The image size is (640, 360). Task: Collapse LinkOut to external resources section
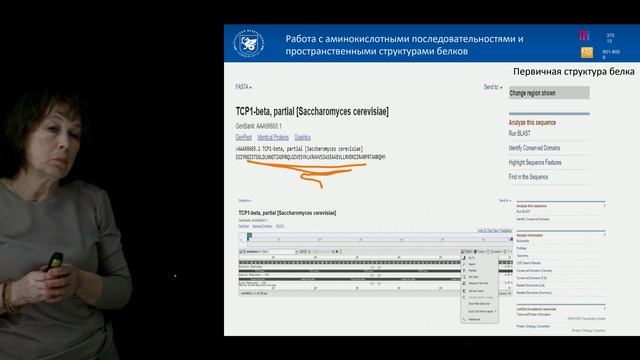point(604,309)
